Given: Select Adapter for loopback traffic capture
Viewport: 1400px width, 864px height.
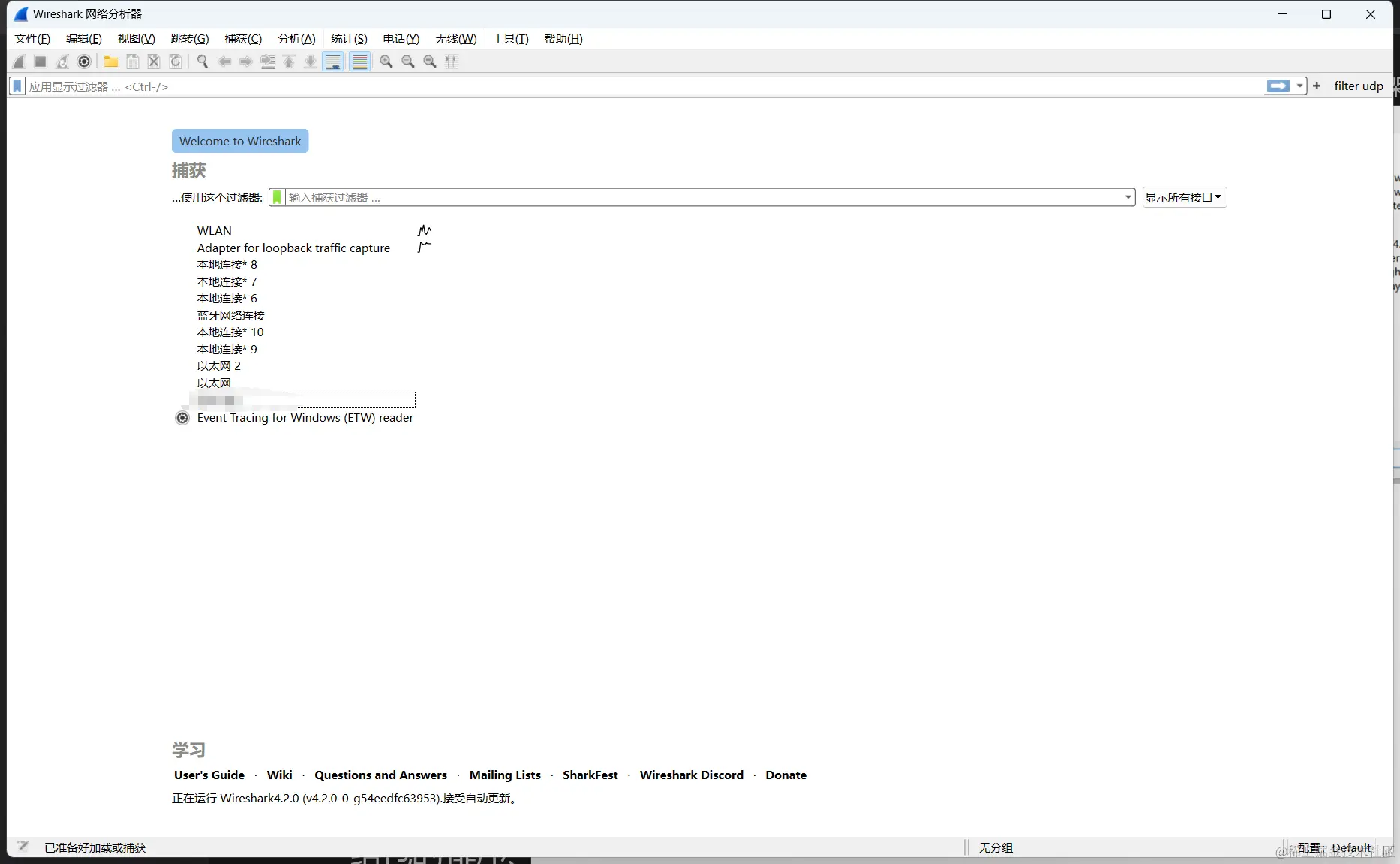Looking at the screenshot, I should (293, 248).
